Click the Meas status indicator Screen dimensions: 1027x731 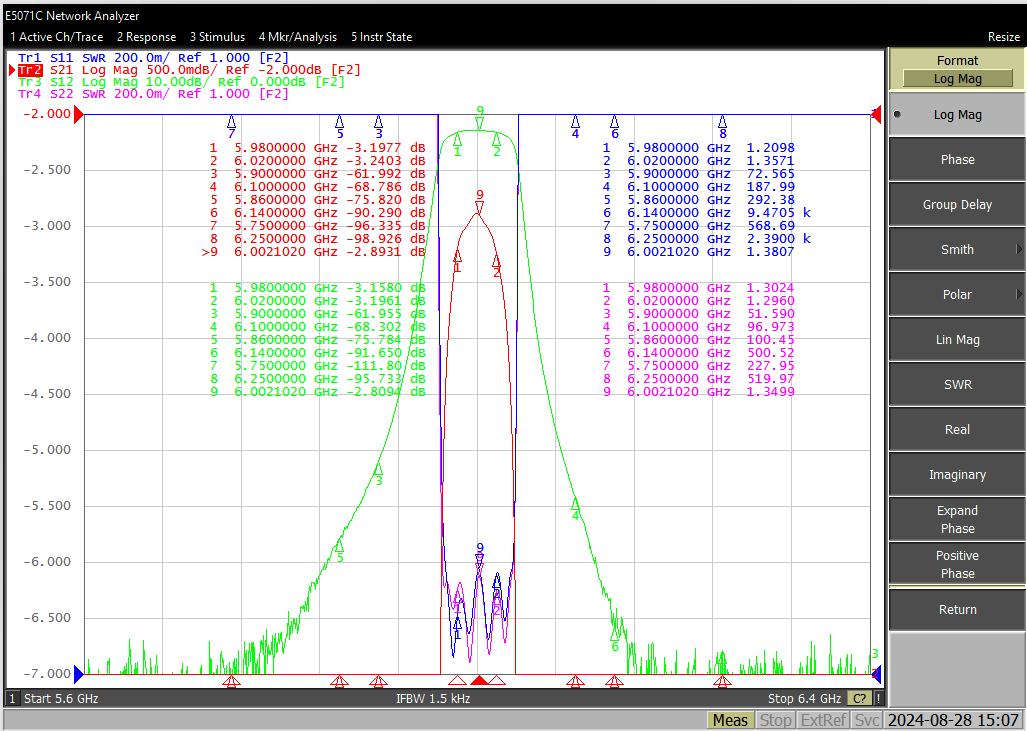tap(730, 721)
